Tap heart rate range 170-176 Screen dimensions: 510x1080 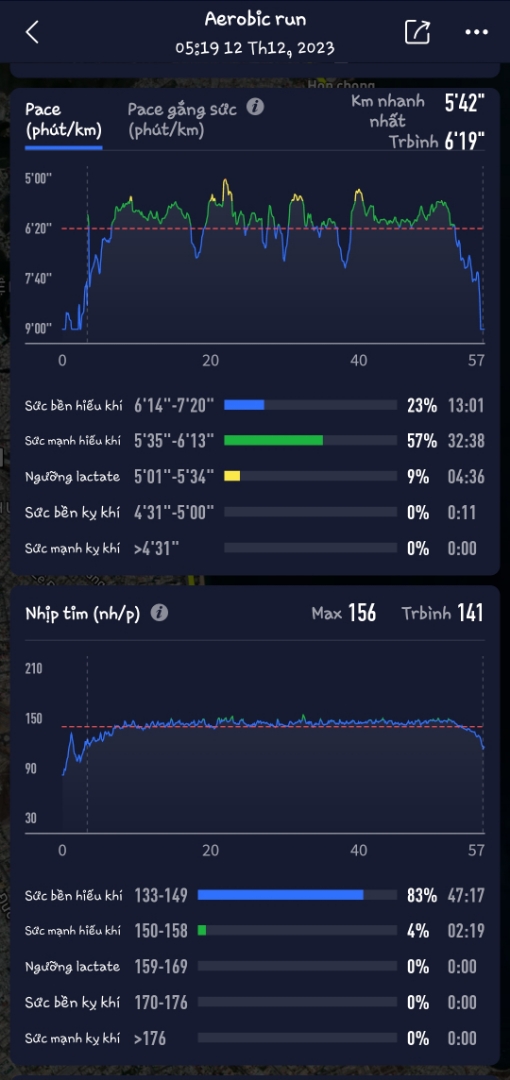click(161, 1002)
